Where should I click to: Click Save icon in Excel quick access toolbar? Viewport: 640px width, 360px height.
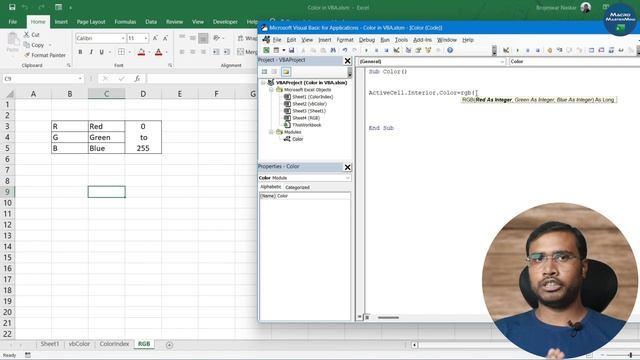12,7
